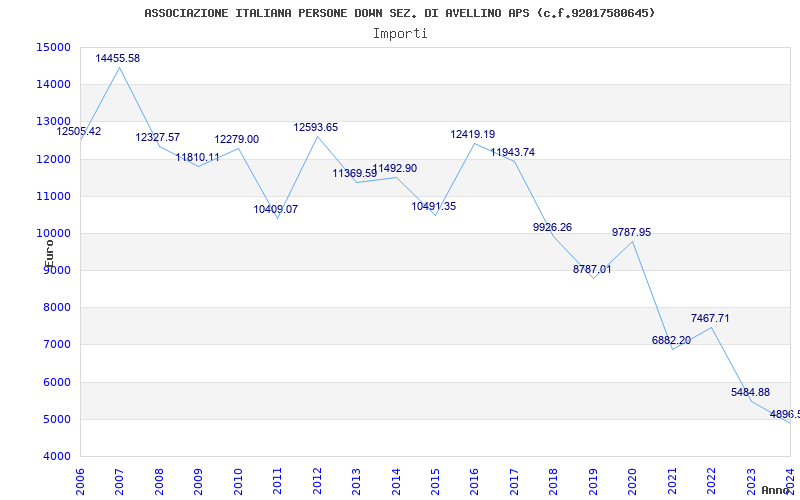Click the 12505.42 data label
This screenshot has width=800, height=500.
79,132
